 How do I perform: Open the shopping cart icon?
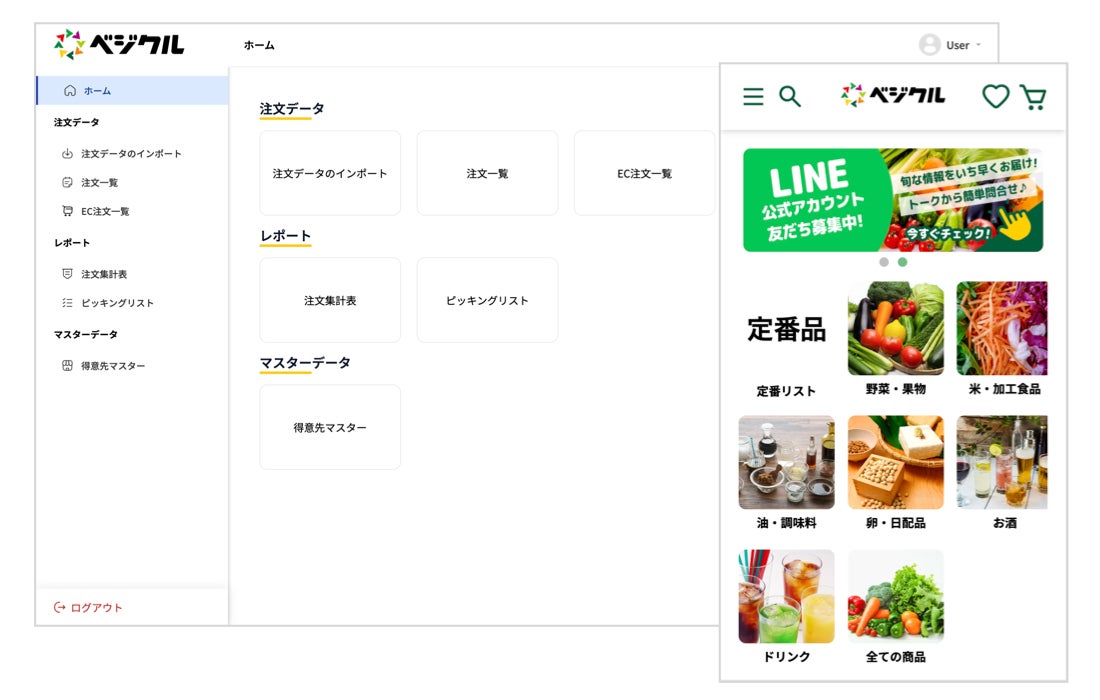tap(1033, 97)
